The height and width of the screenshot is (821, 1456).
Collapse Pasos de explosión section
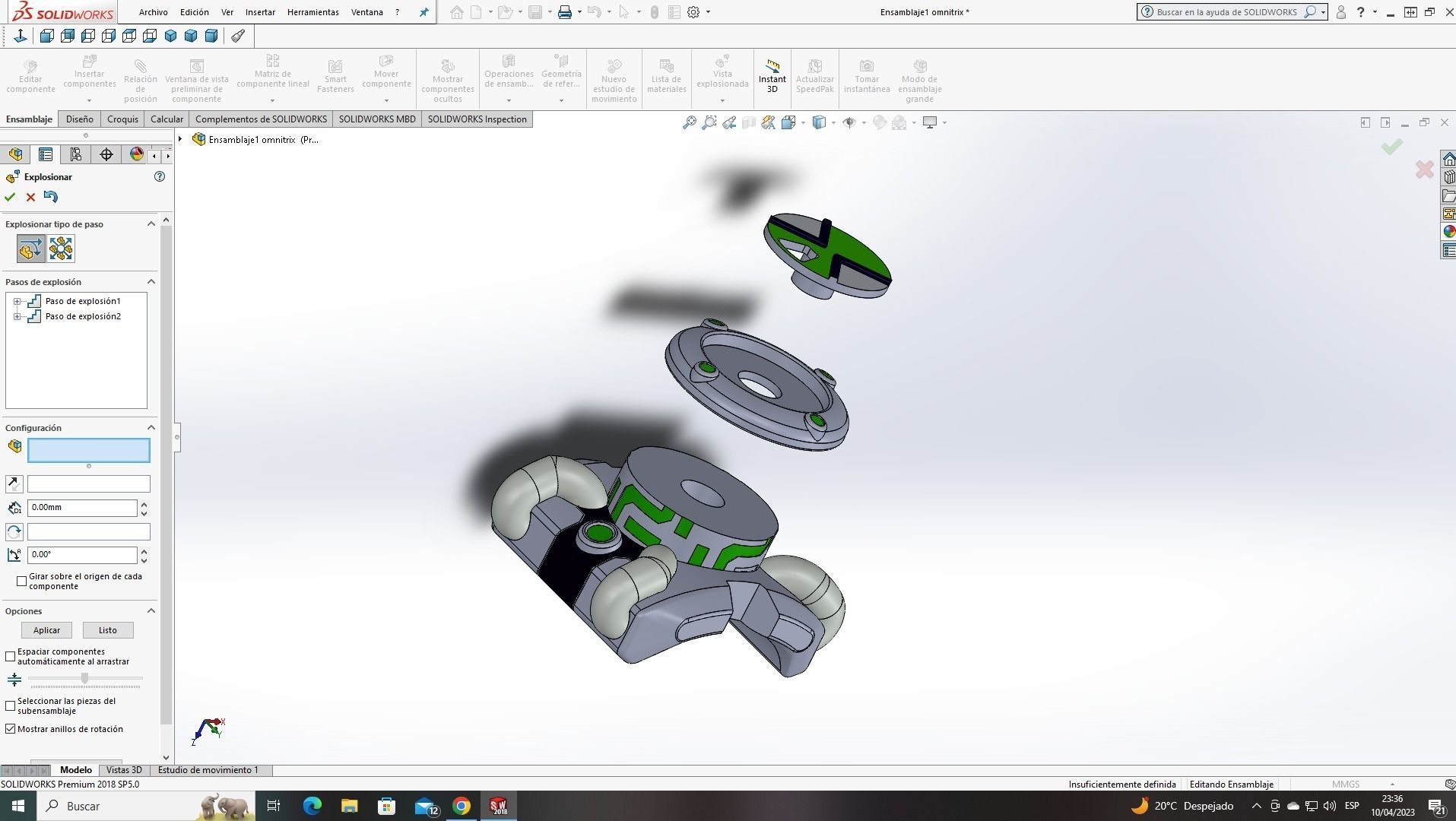coord(151,281)
